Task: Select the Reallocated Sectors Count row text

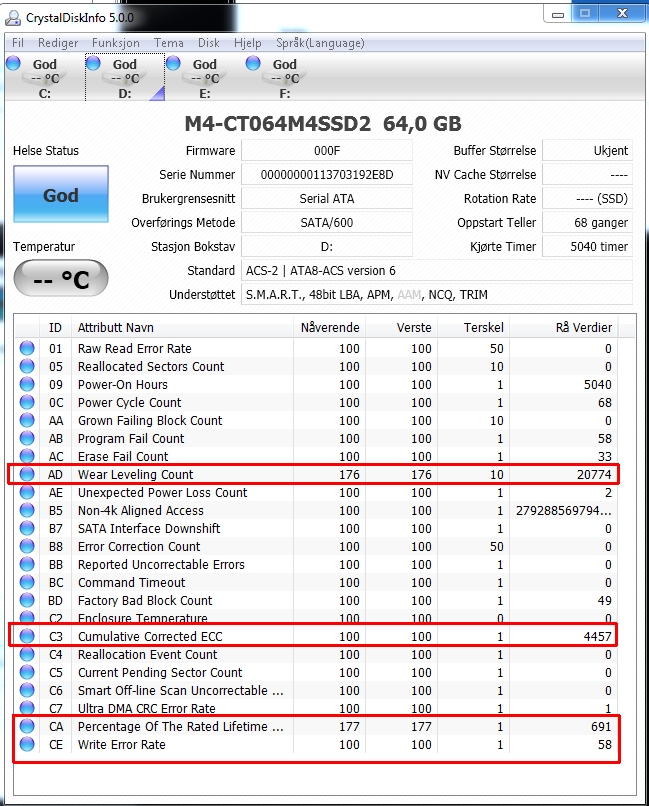Action: [x=151, y=367]
